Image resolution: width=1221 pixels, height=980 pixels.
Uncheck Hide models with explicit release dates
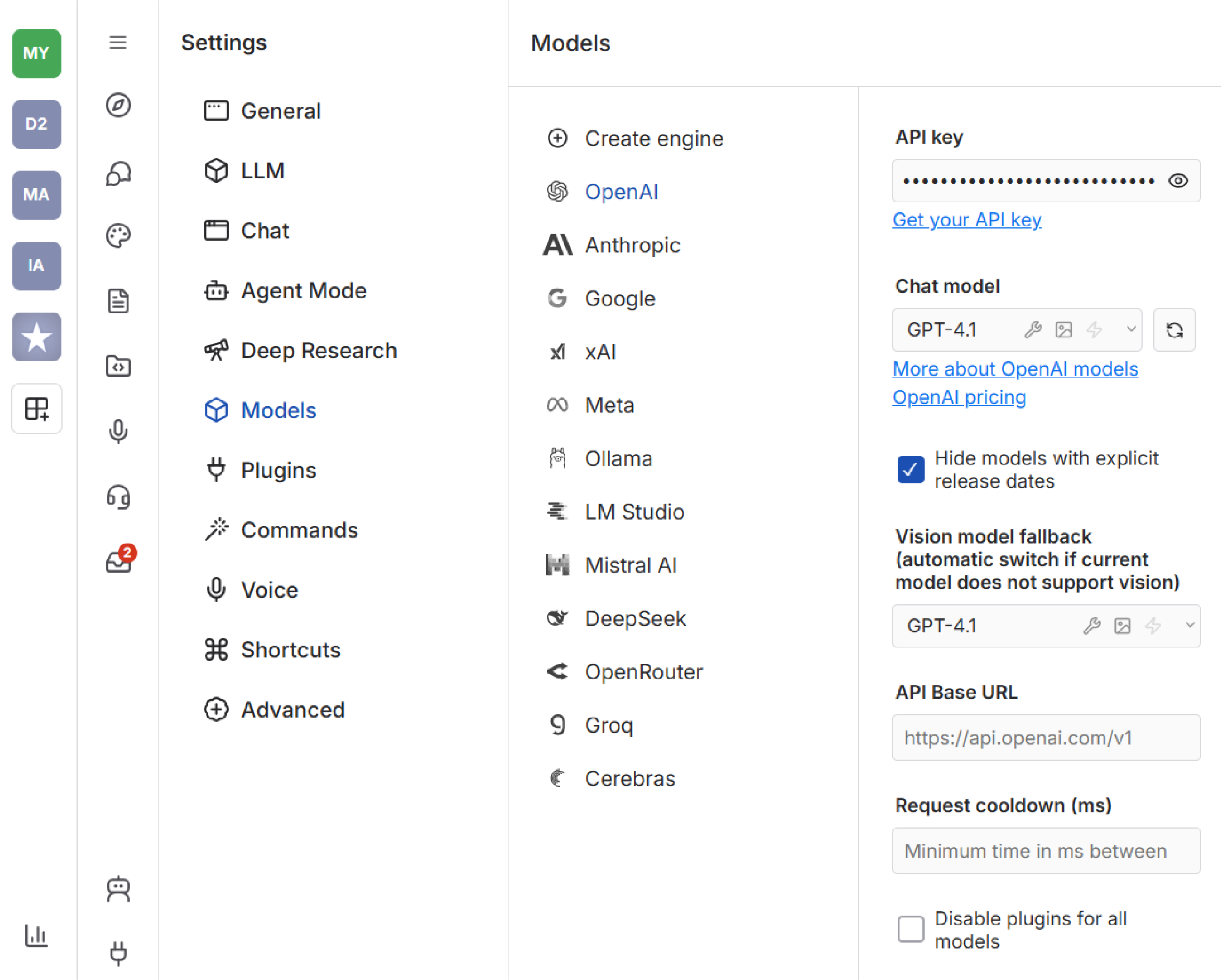click(910, 470)
